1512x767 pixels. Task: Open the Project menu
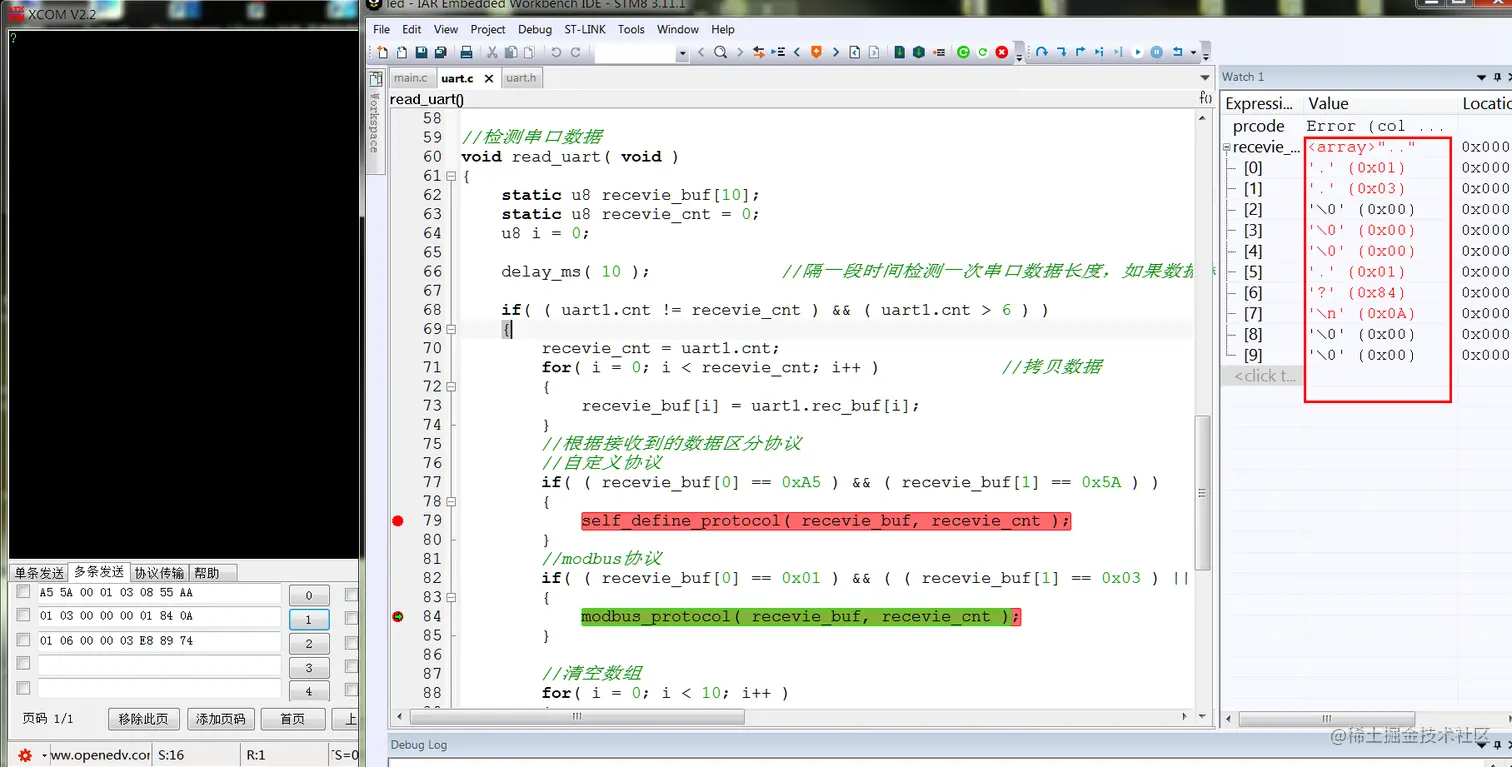488,29
